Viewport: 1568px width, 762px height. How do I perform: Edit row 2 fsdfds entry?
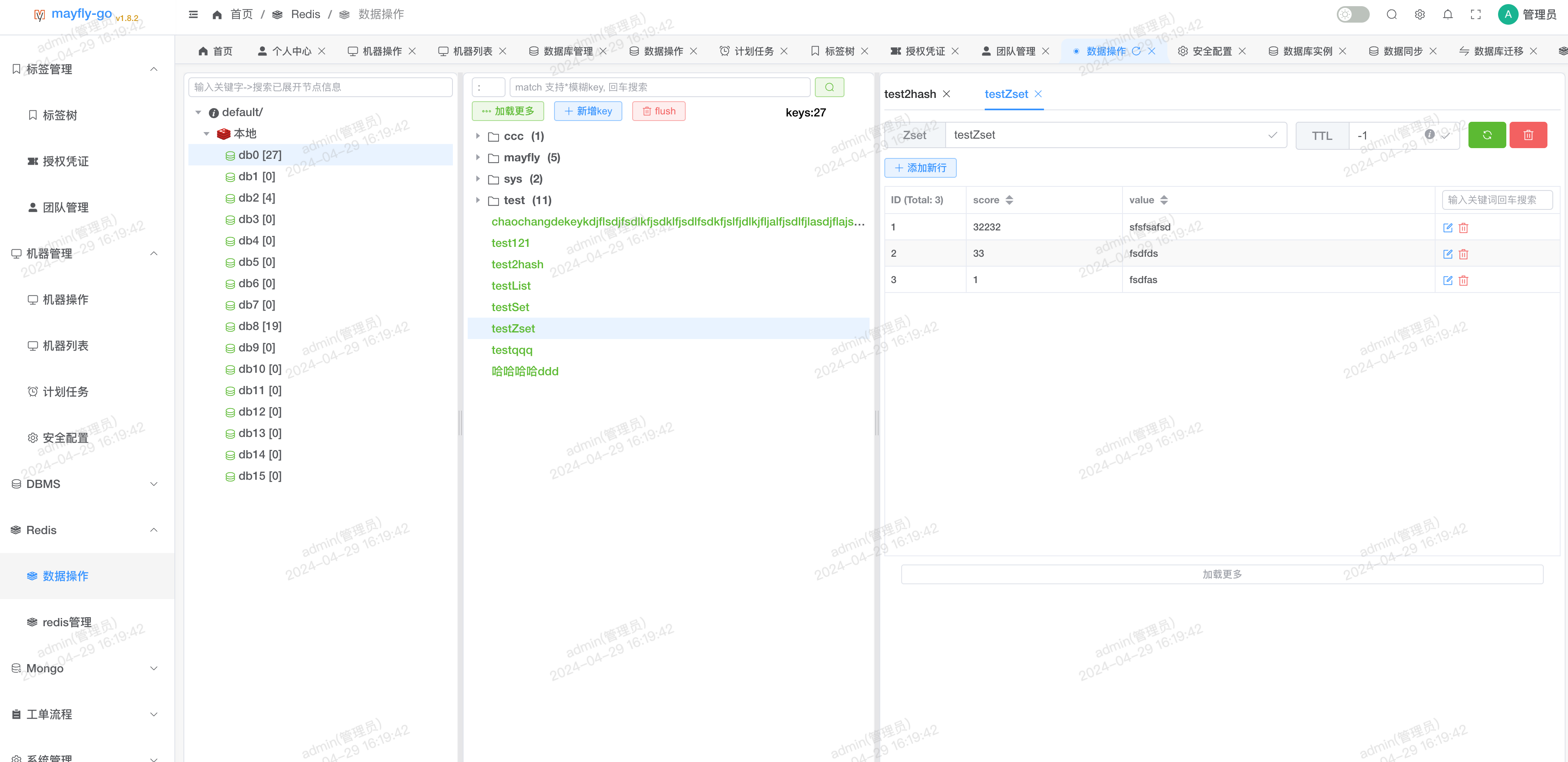[1447, 254]
